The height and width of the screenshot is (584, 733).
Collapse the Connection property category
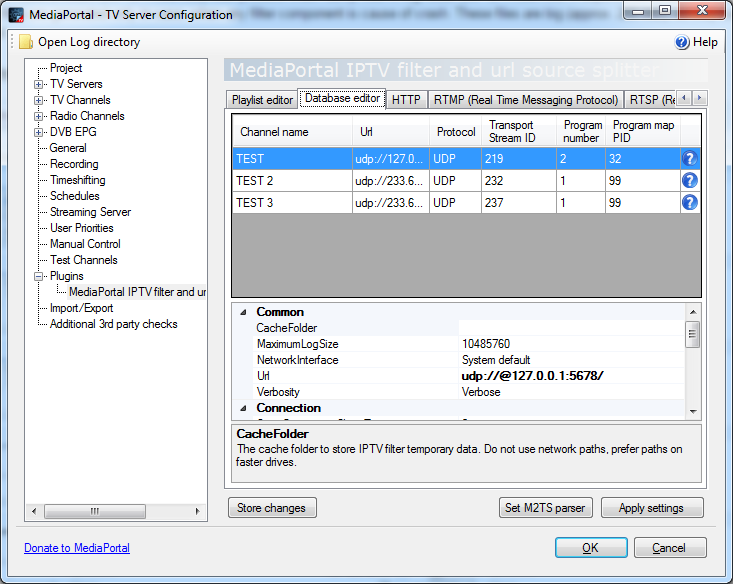[x=243, y=408]
